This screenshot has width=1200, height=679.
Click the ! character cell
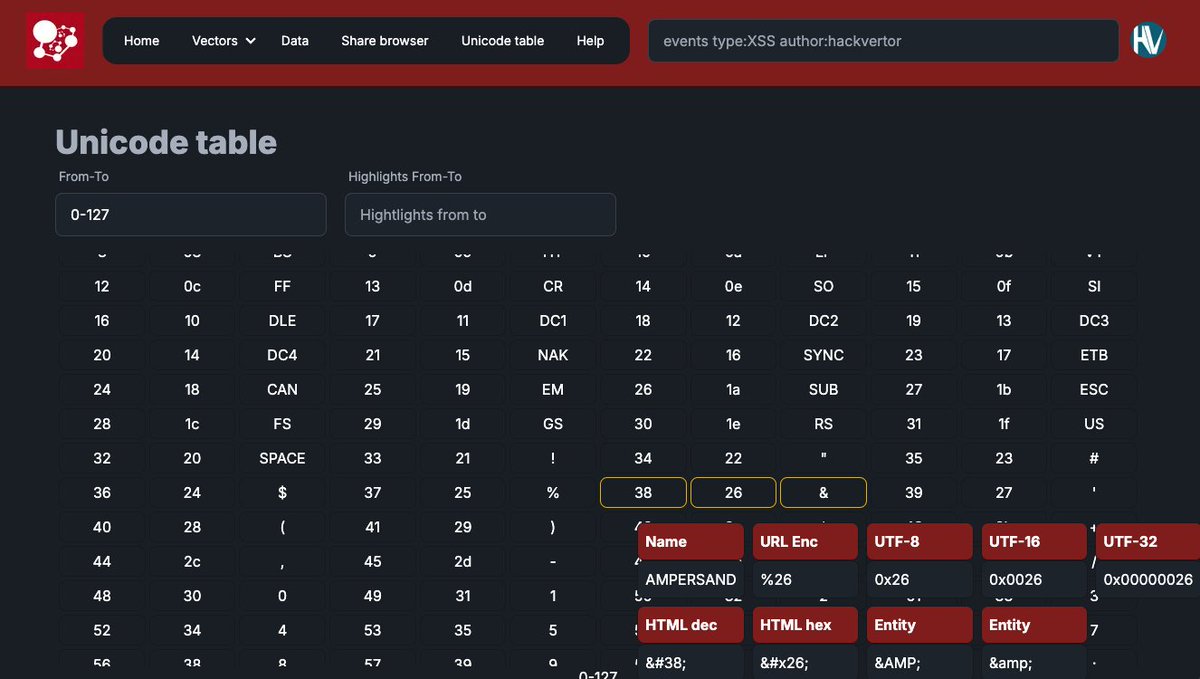553,458
